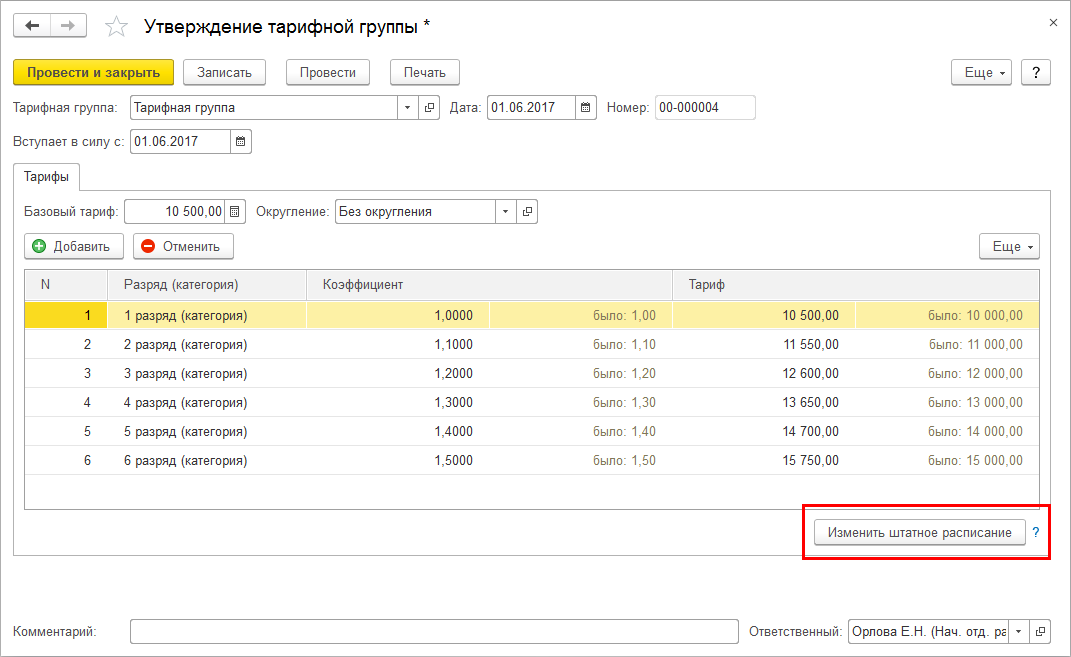The height and width of the screenshot is (657, 1071).
Task: Click the Комментарий input field
Action: pyautogui.click(x=434, y=632)
